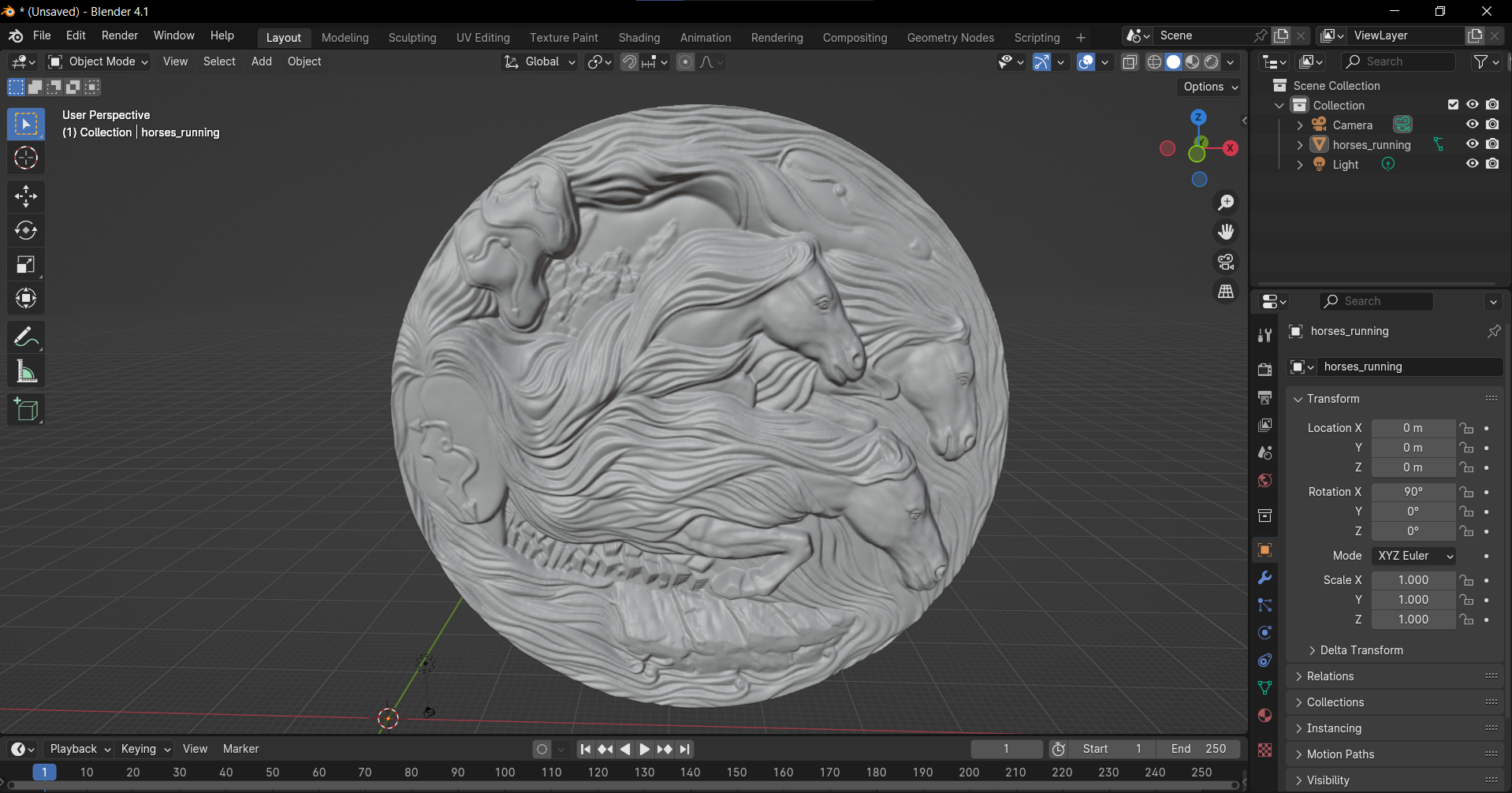The height and width of the screenshot is (793, 1512).
Task: Select the Add Cube tool
Action: tap(25, 410)
